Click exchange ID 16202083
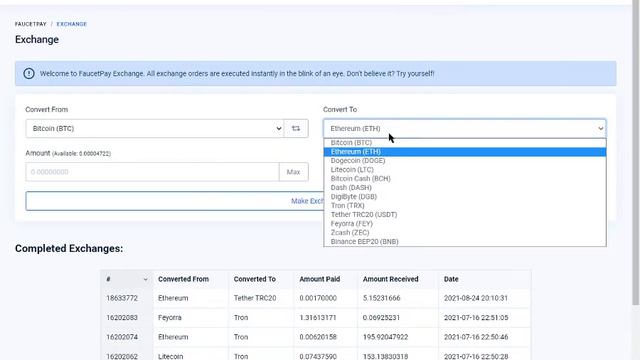Image resolution: width=640 pixels, height=360 pixels. click(122, 318)
